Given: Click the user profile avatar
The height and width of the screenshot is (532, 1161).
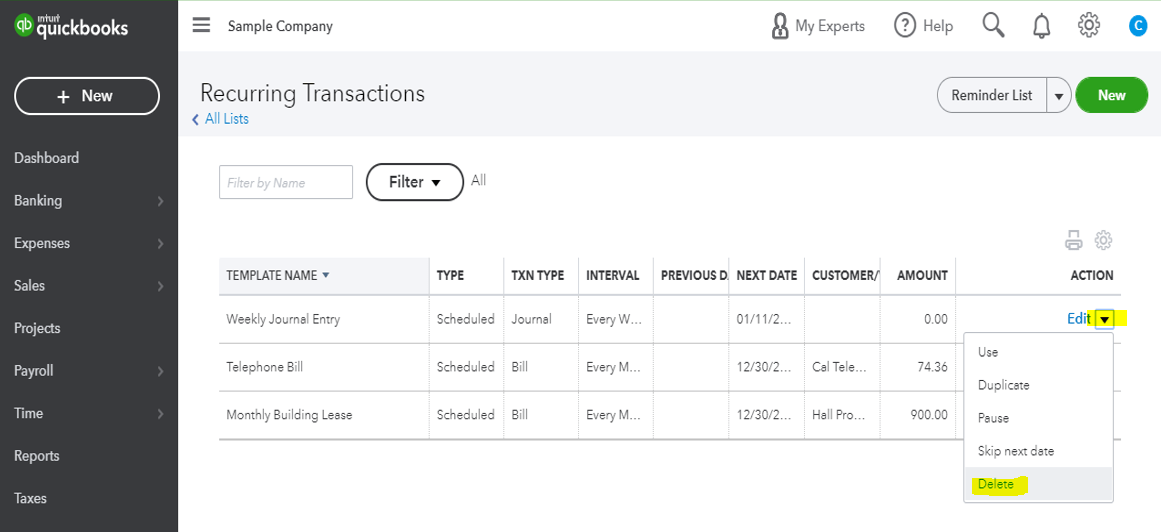Looking at the screenshot, I should click(x=1137, y=27).
